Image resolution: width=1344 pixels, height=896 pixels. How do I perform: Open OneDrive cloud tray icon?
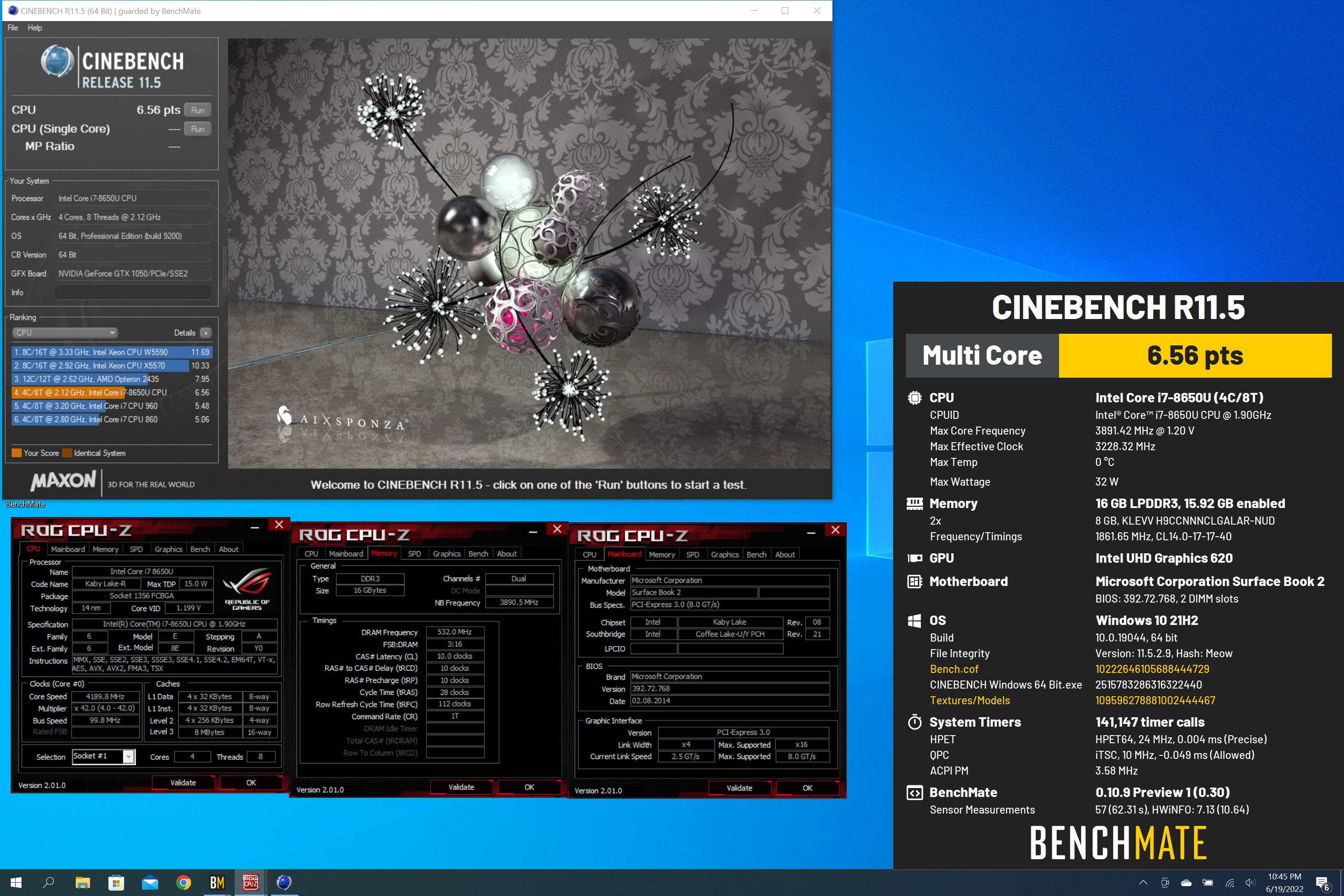pyautogui.click(x=1186, y=882)
